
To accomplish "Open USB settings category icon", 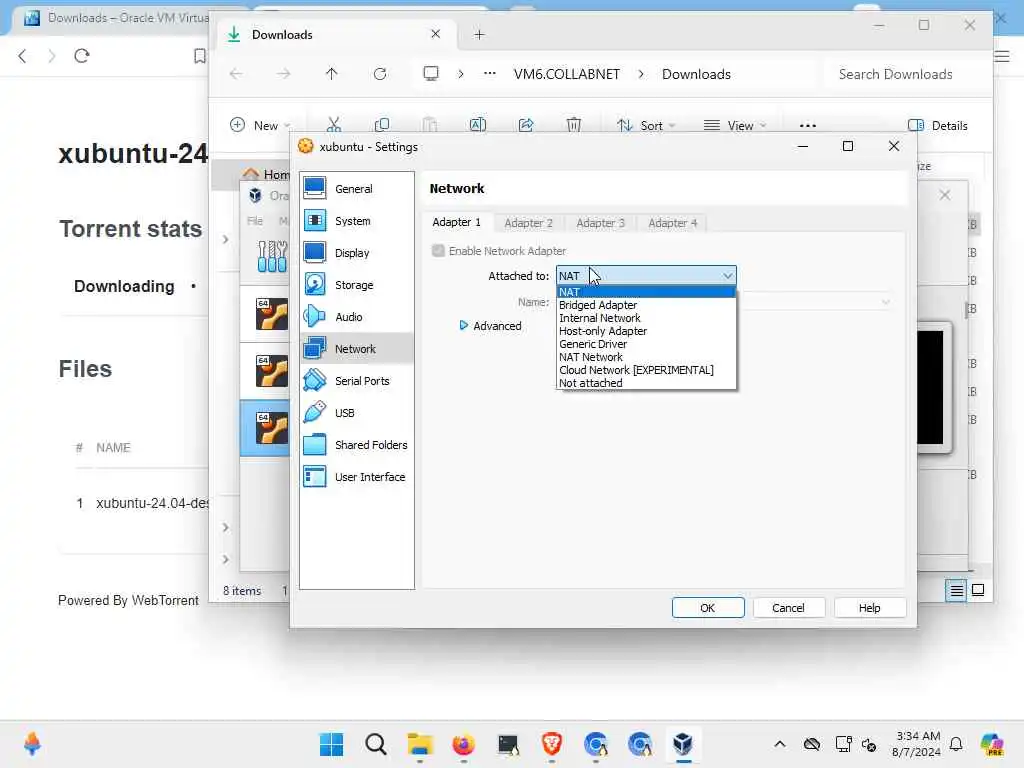I will click(315, 413).
